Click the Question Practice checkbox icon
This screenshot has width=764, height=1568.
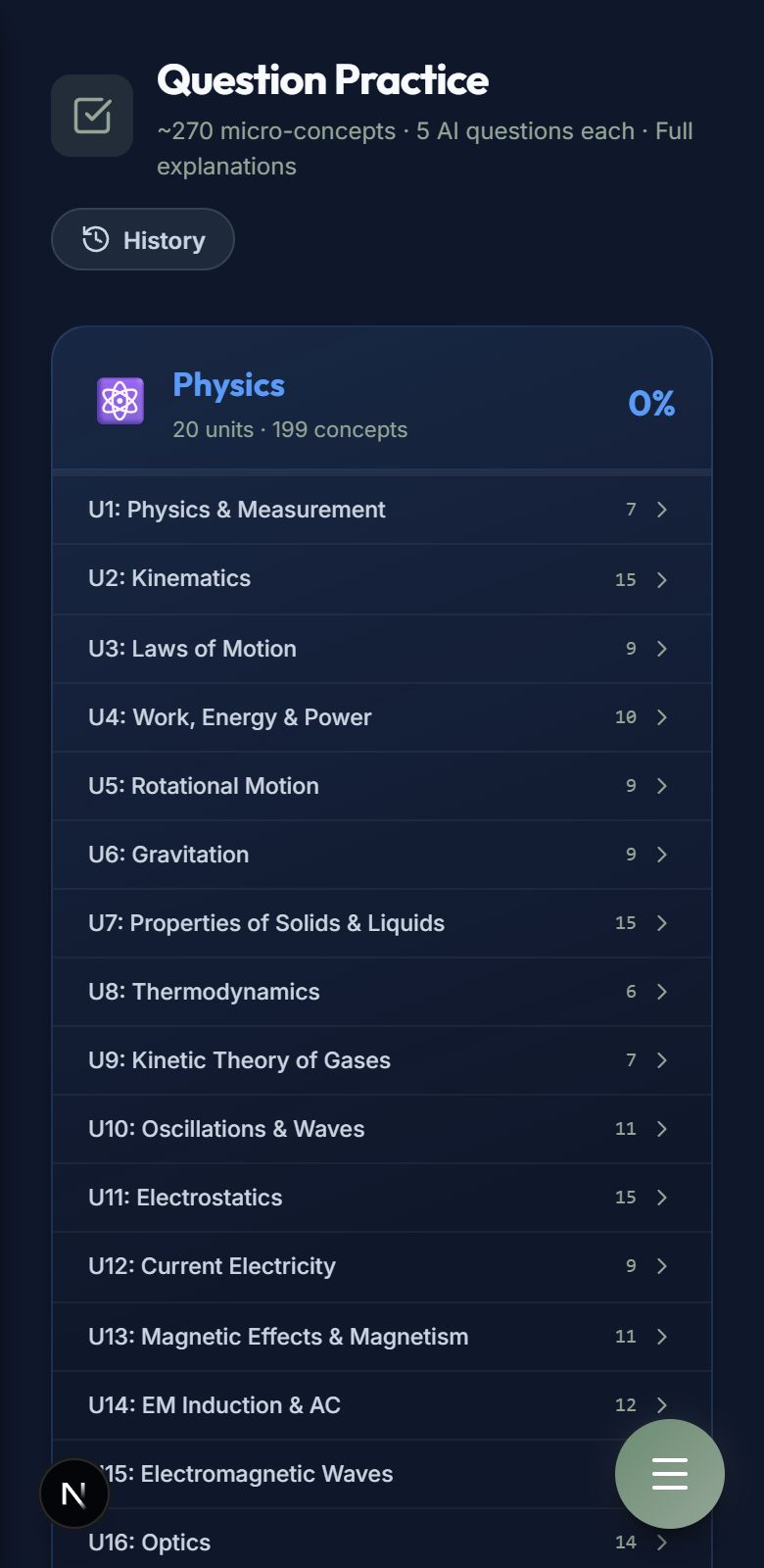[92, 116]
